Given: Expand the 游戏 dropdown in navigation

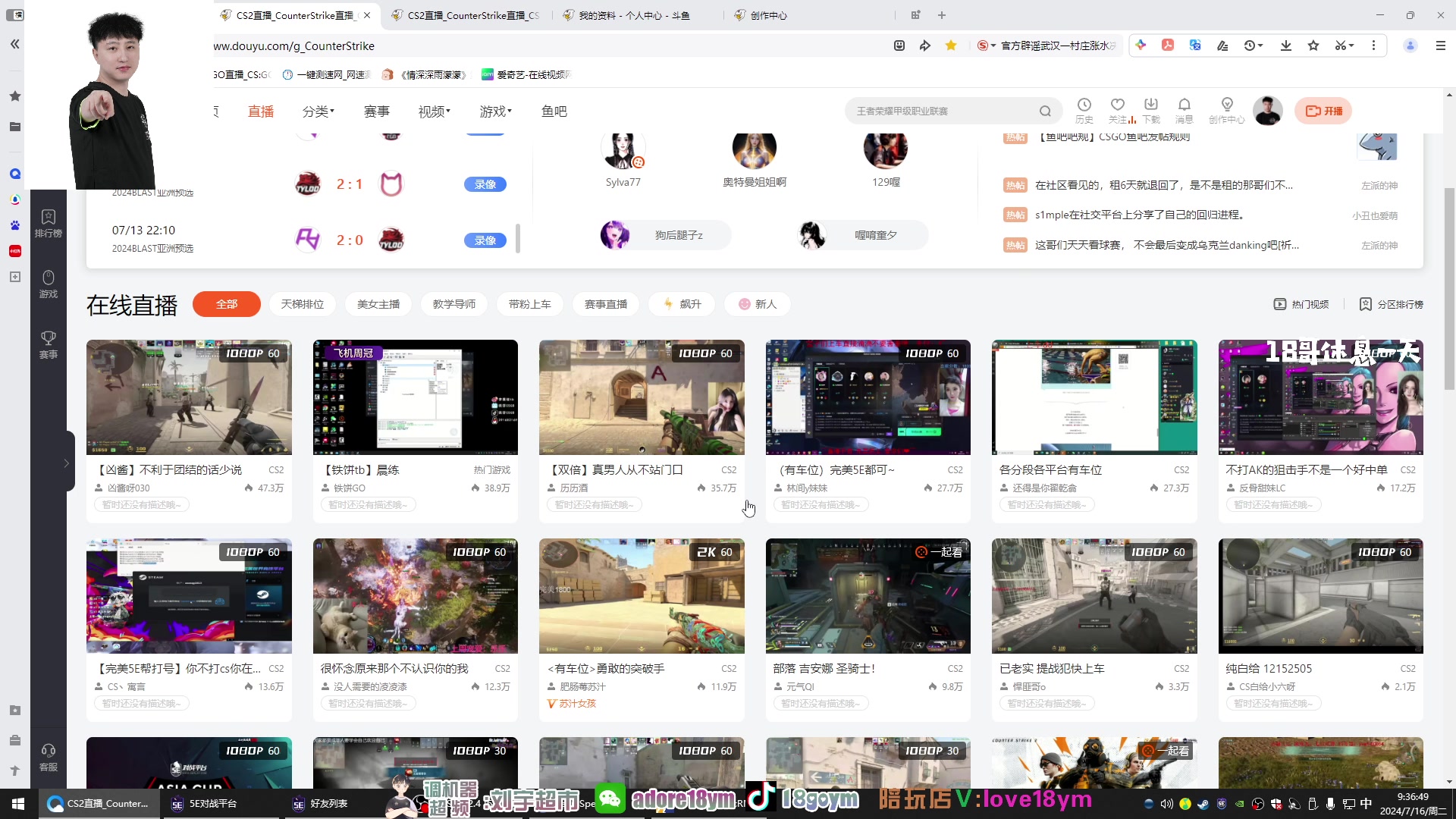Looking at the screenshot, I should (x=496, y=111).
